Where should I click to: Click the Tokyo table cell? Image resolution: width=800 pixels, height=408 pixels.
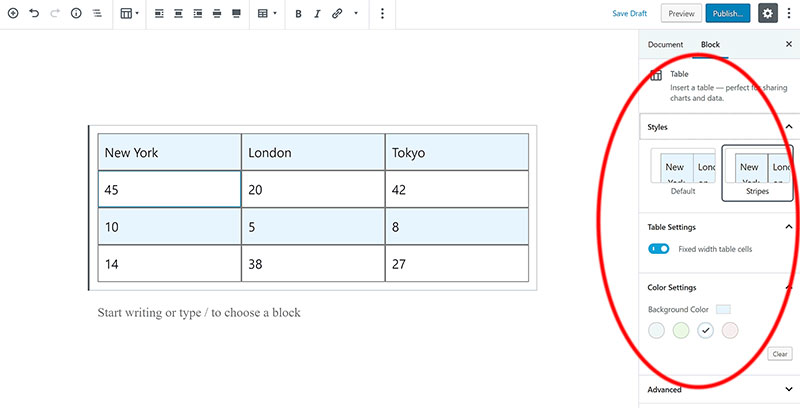pos(457,152)
